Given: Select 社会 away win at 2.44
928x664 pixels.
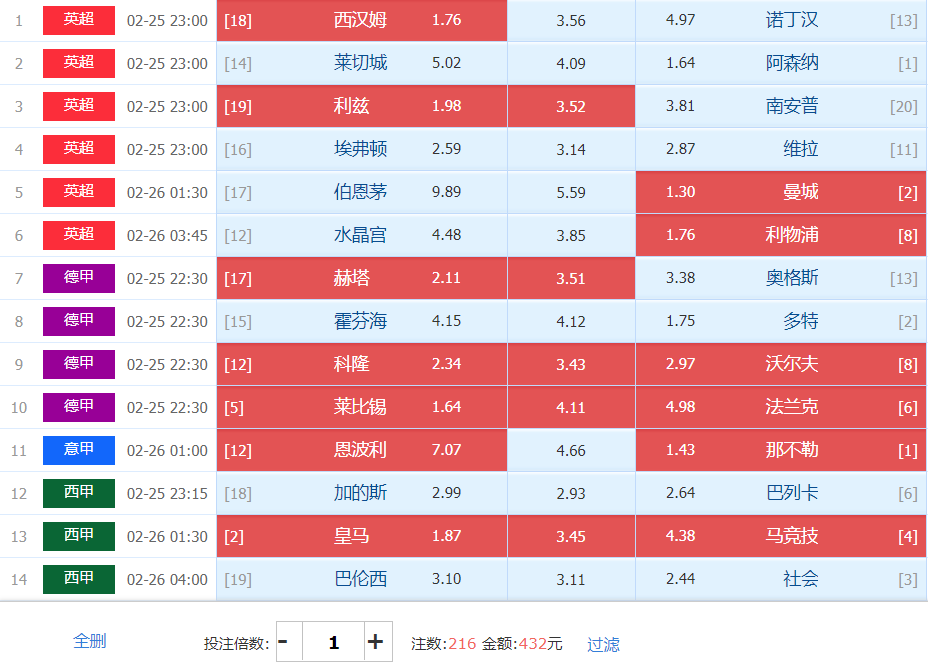Looking at the screenshot, I should pyautogui.click(x=781, y=579).
